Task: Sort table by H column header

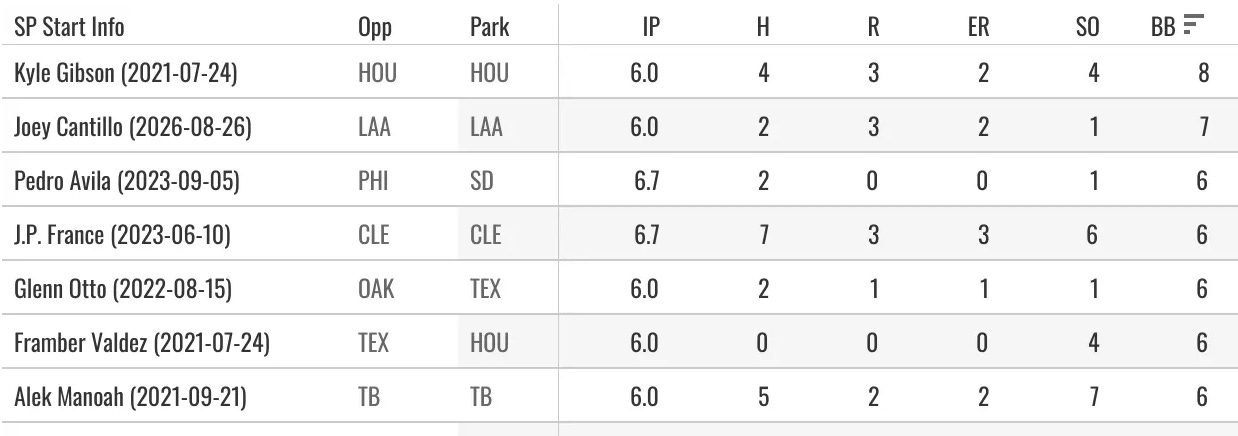Action: tap(762, 26)
